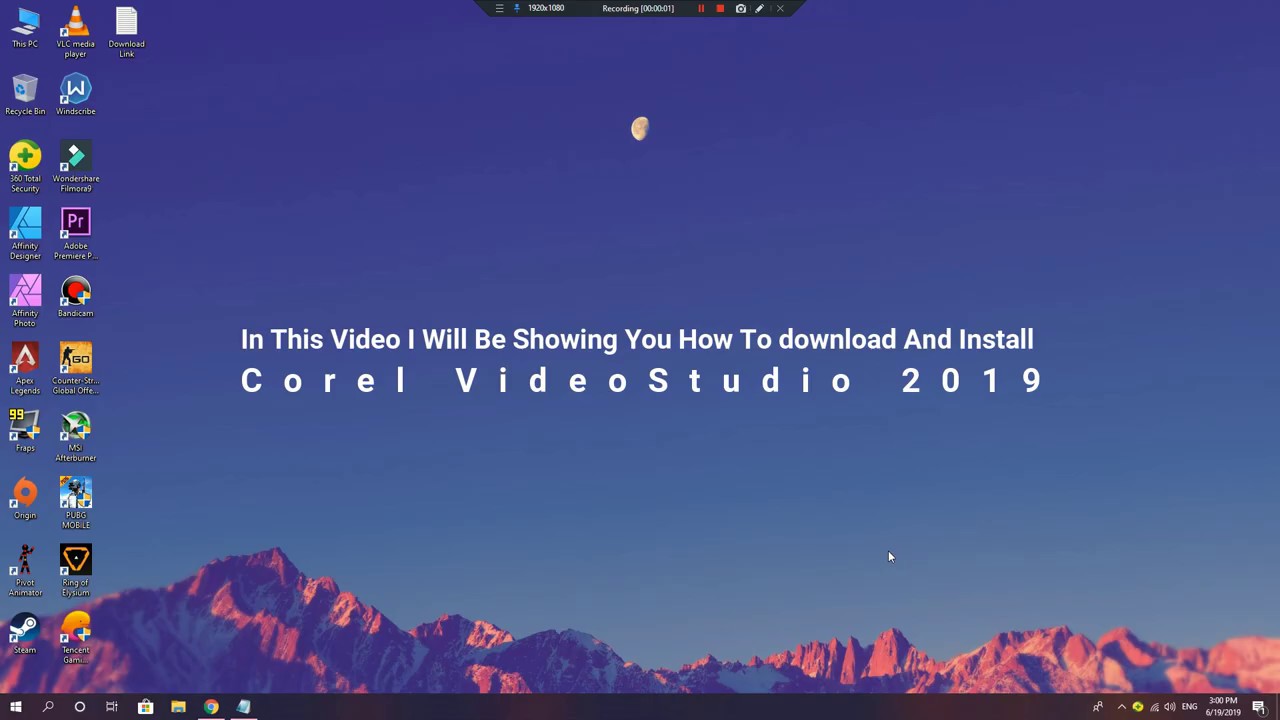This screenshot has width=1280, height=720.
Task: Launch VLC media player shortcut
Action: [75, 32]
